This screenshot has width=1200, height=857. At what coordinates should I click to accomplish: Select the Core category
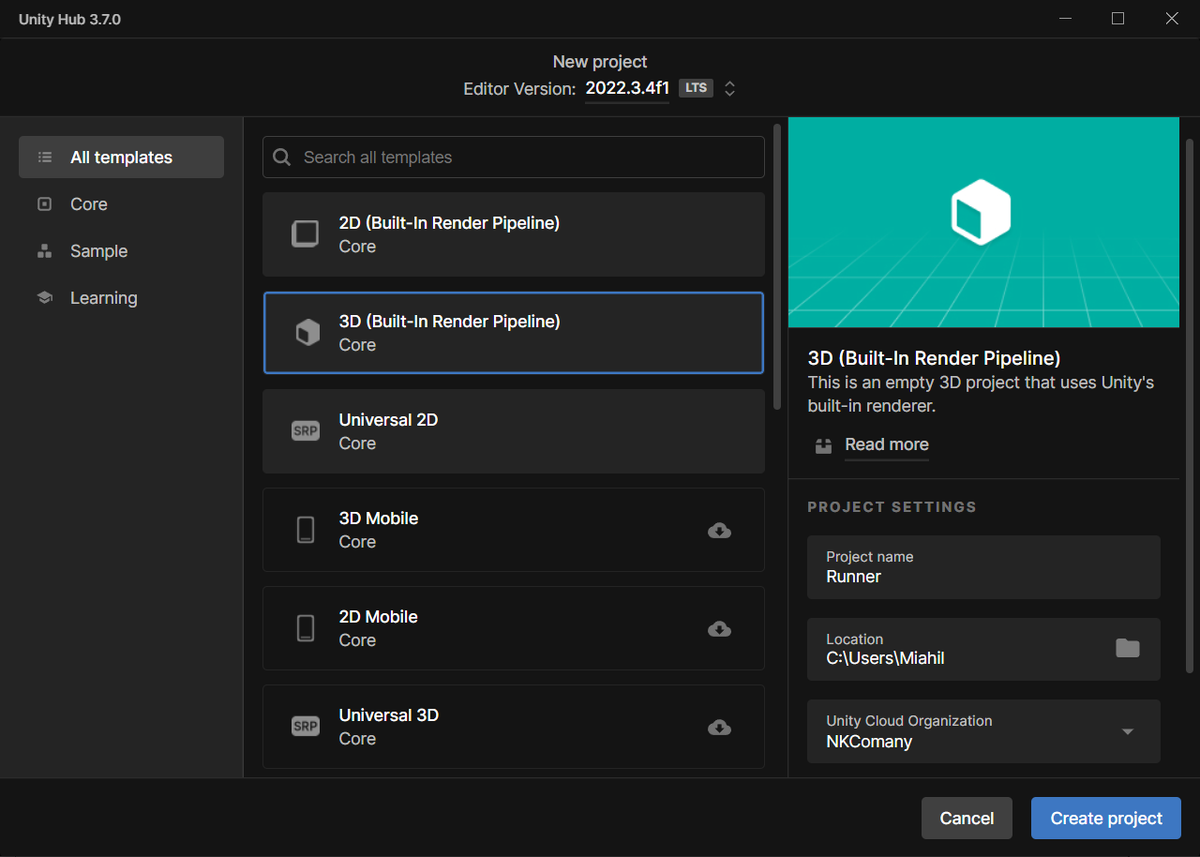click(x=121, y=204)
